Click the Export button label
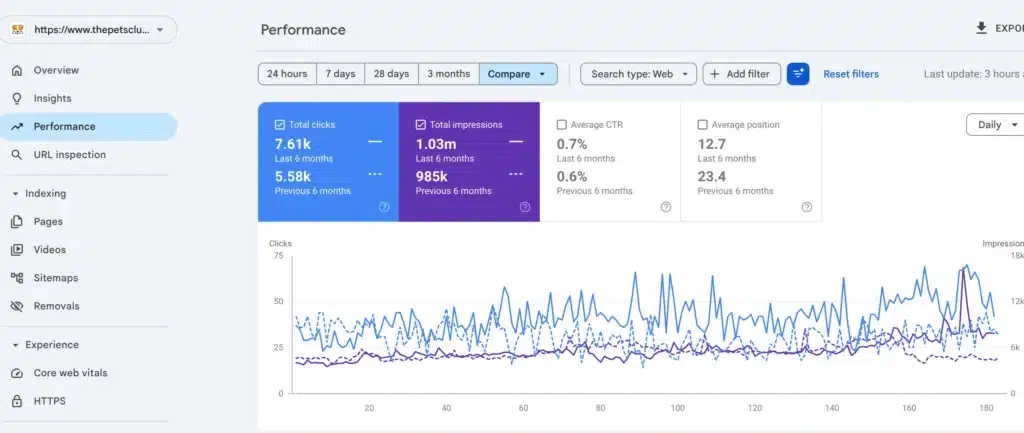The height and width of the screenshot is (433, 1024). click(1009, 28)
